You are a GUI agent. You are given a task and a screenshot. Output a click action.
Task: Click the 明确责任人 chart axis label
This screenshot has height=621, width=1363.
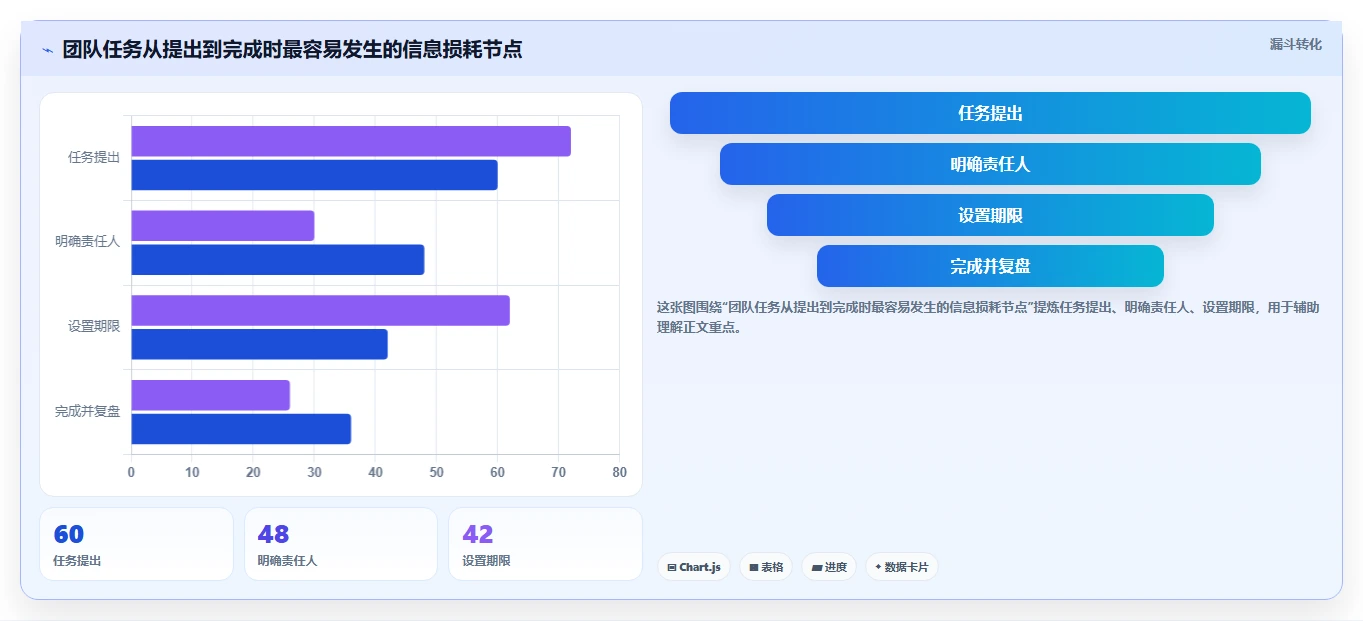88,241
